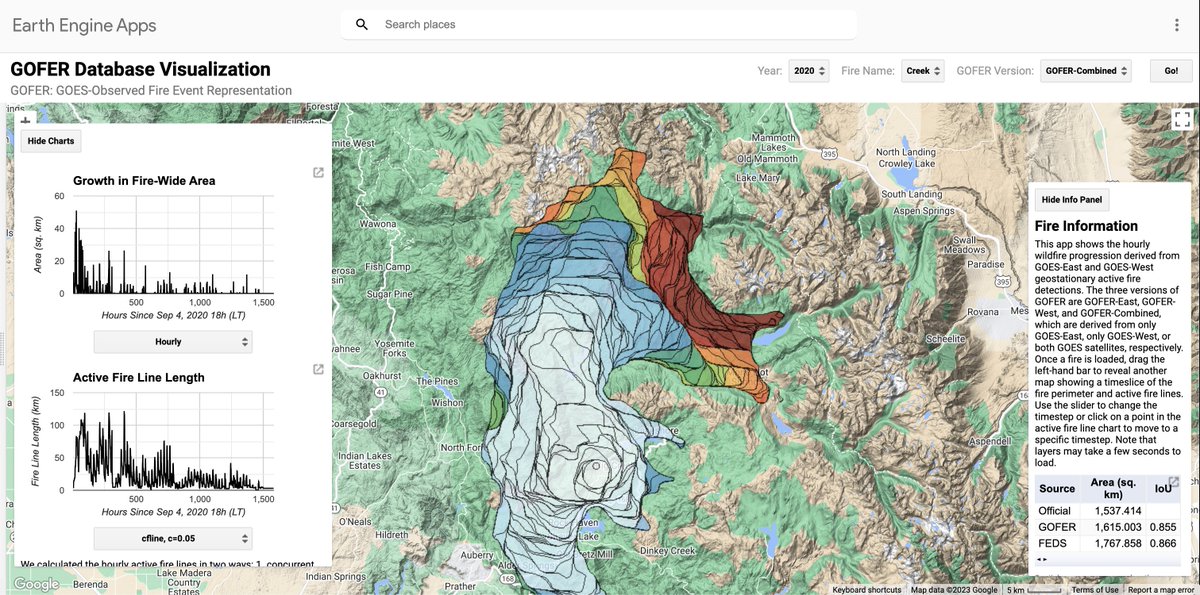Open the Hourly interval dropdown
The image size is (1200, 595).
click(x=173, y=342)
